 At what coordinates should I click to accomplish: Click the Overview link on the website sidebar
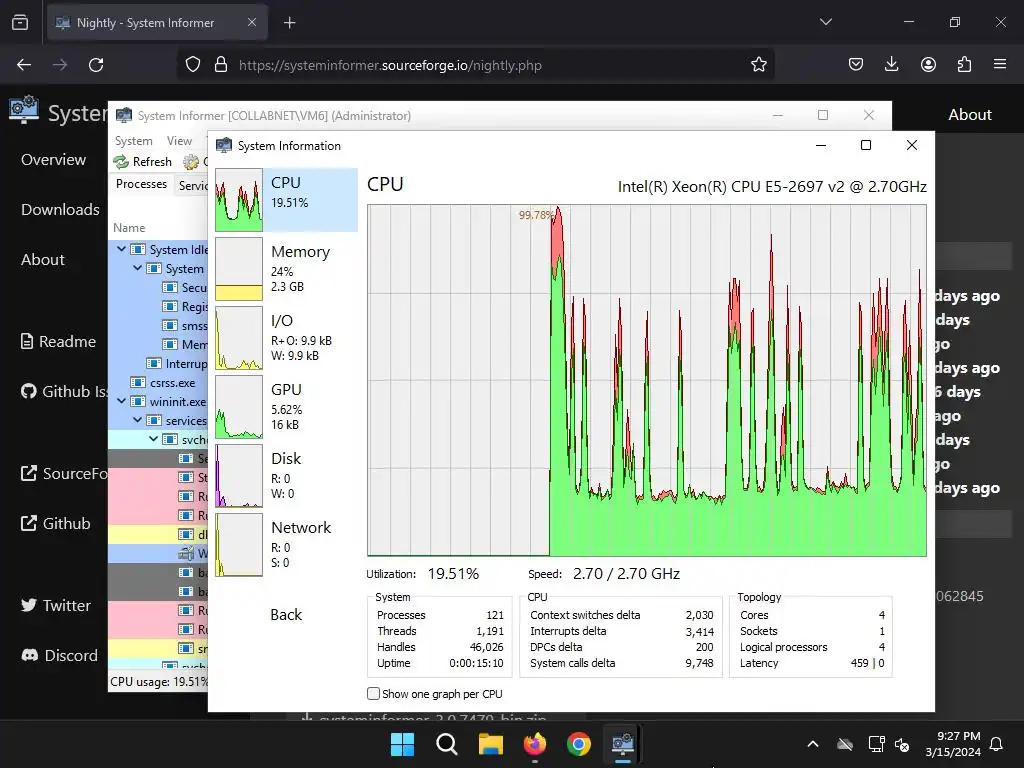pos(54,160)
